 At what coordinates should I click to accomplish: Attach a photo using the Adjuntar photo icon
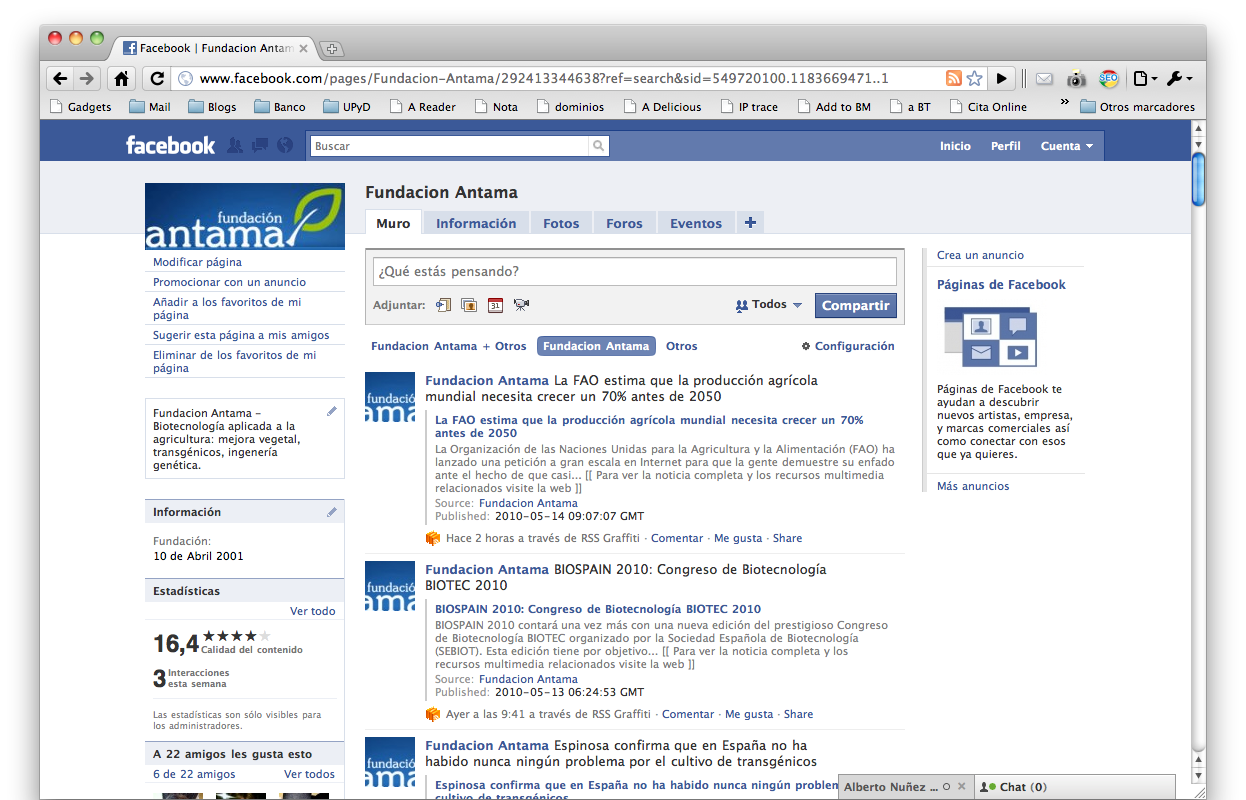coord(469,305)
